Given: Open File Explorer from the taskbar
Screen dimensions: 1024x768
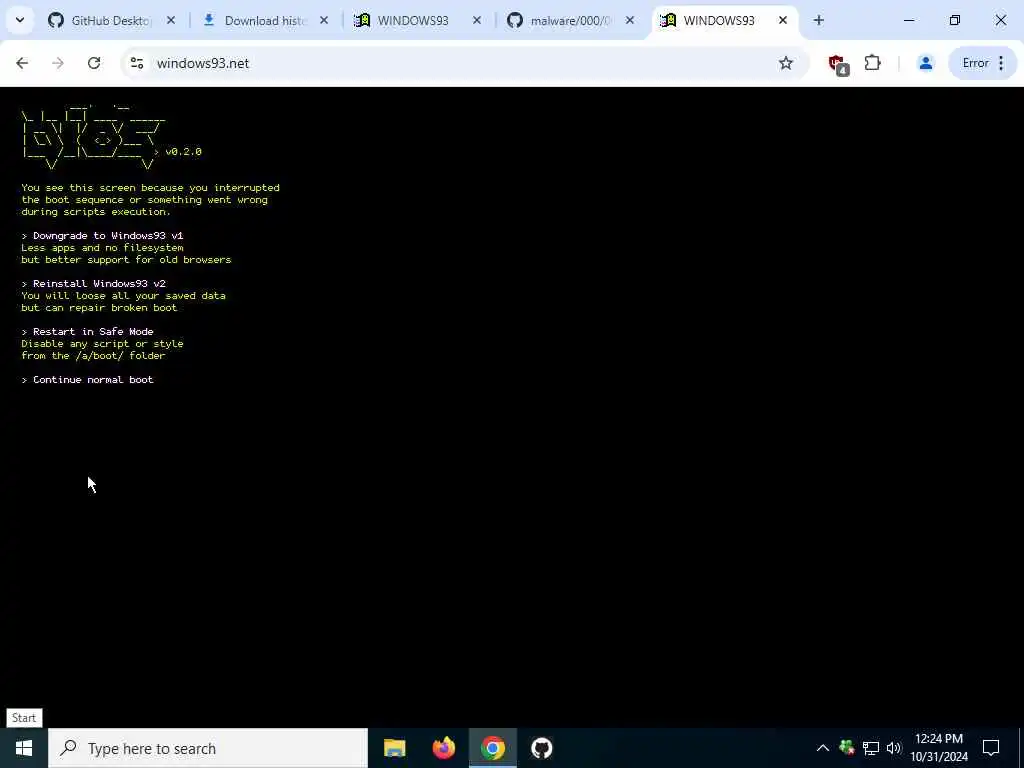Looking at the screenshot, I should point(394,748).
